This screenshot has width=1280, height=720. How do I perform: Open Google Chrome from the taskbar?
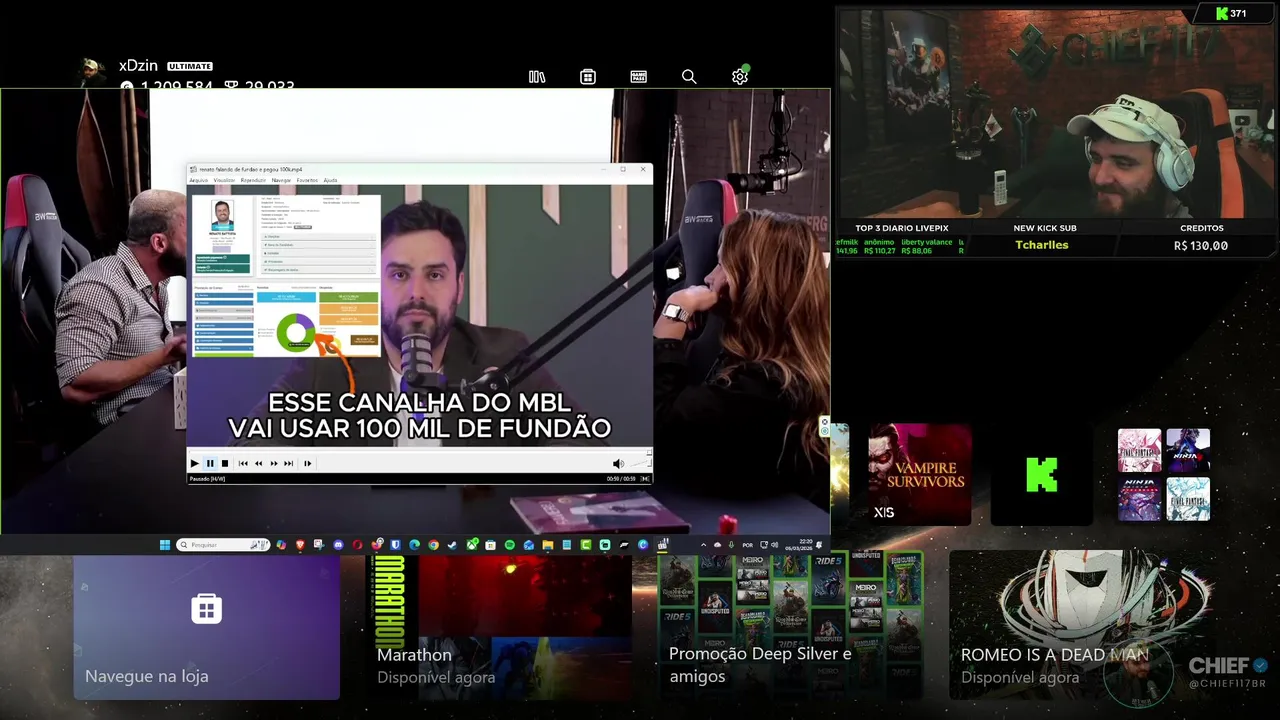click(433, 545)
